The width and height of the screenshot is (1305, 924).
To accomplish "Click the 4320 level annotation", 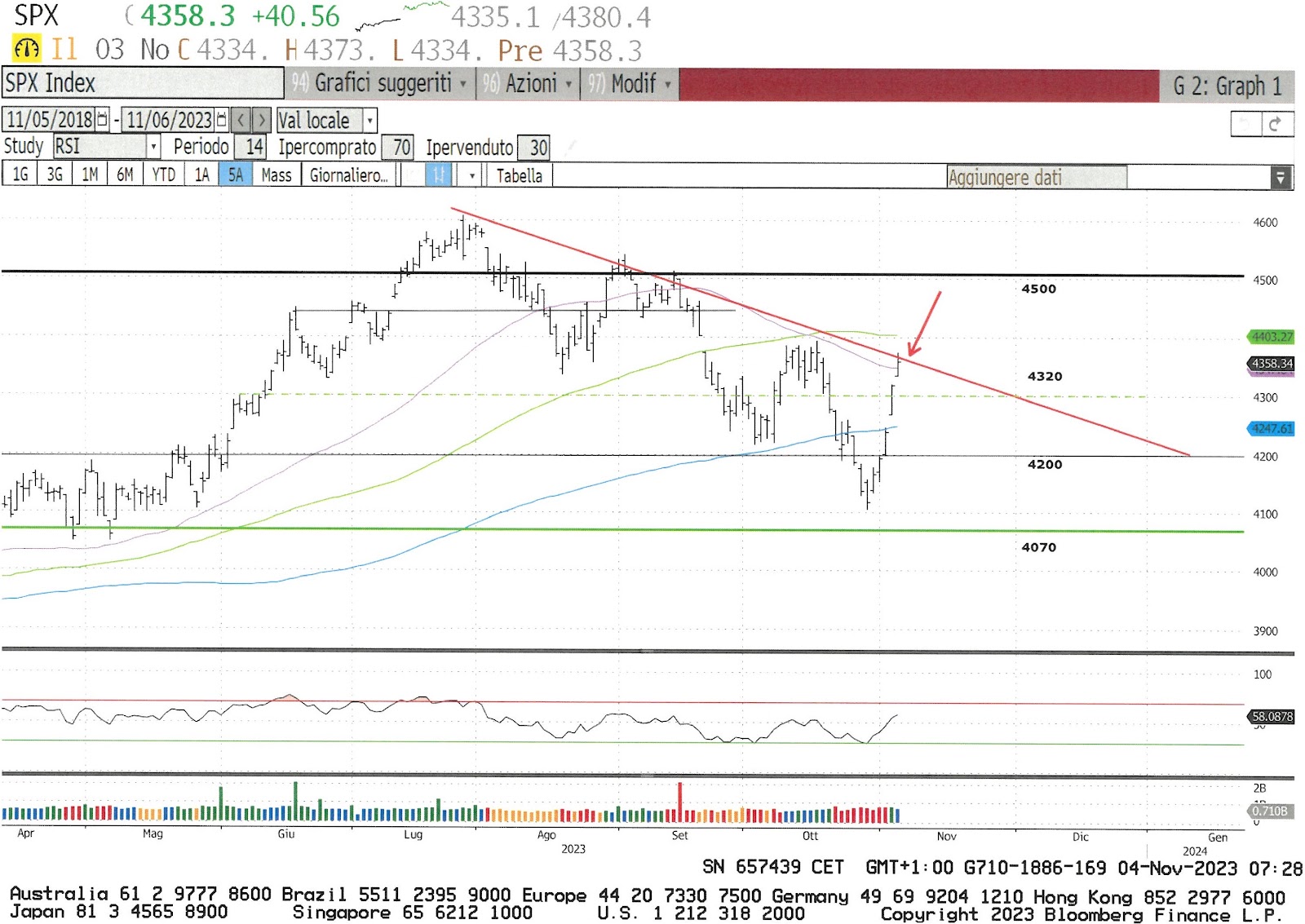I will click(x=1045, y=376).
